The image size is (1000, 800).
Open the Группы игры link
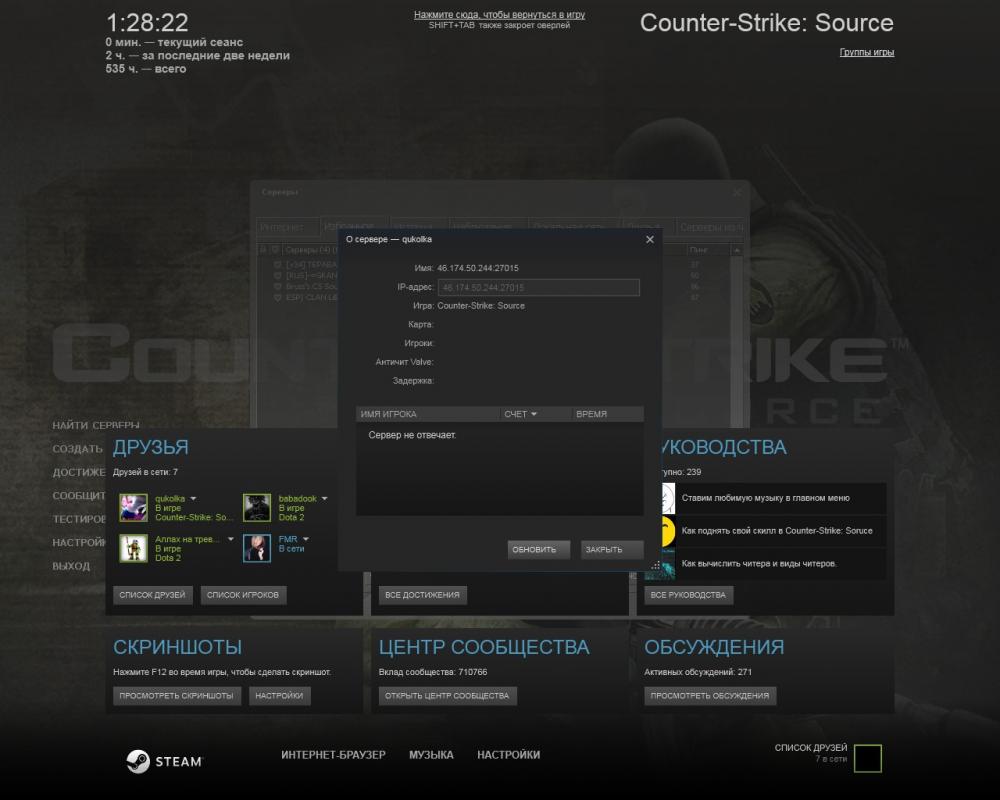pos(867,52)
